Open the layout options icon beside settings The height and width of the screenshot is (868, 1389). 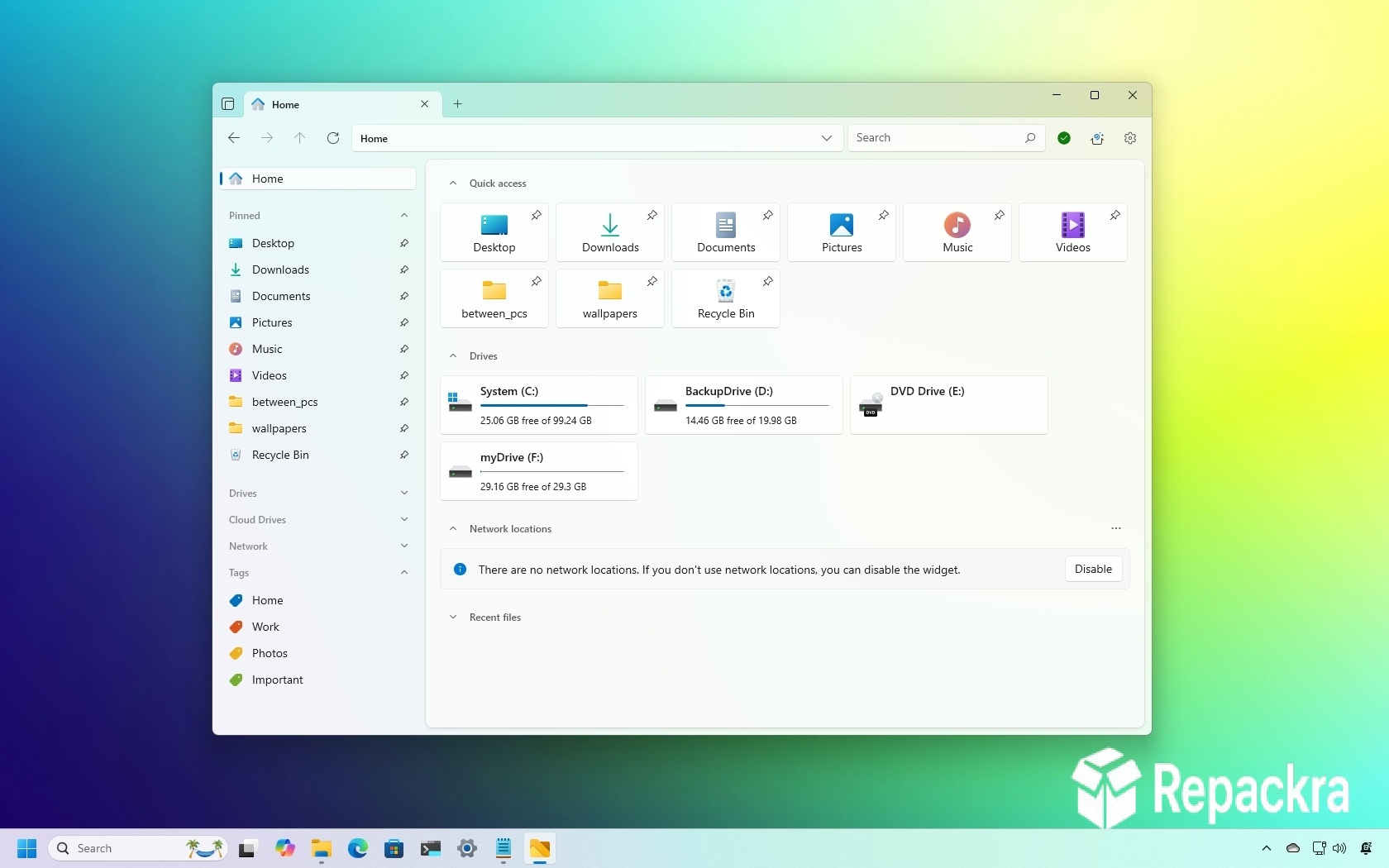[1097, 138]
